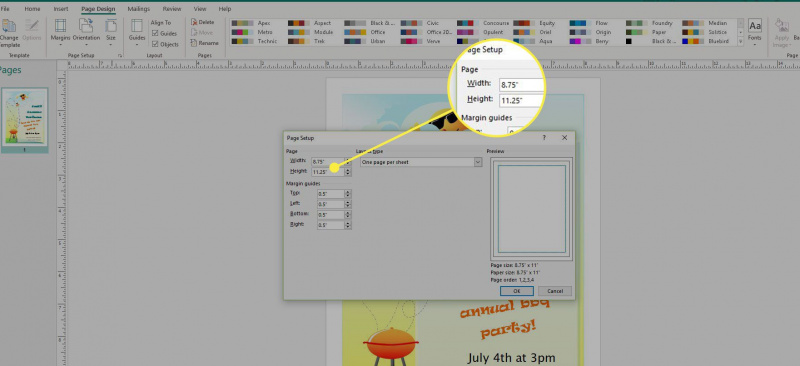Switch to the Mailings tab
The image size is (800, 366).
pos(139,9)
